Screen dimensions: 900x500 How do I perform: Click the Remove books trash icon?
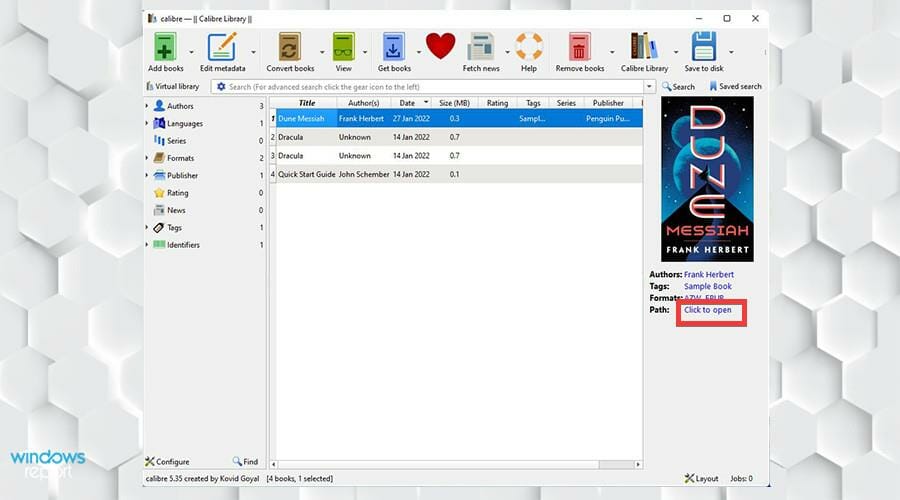(579, 46)
